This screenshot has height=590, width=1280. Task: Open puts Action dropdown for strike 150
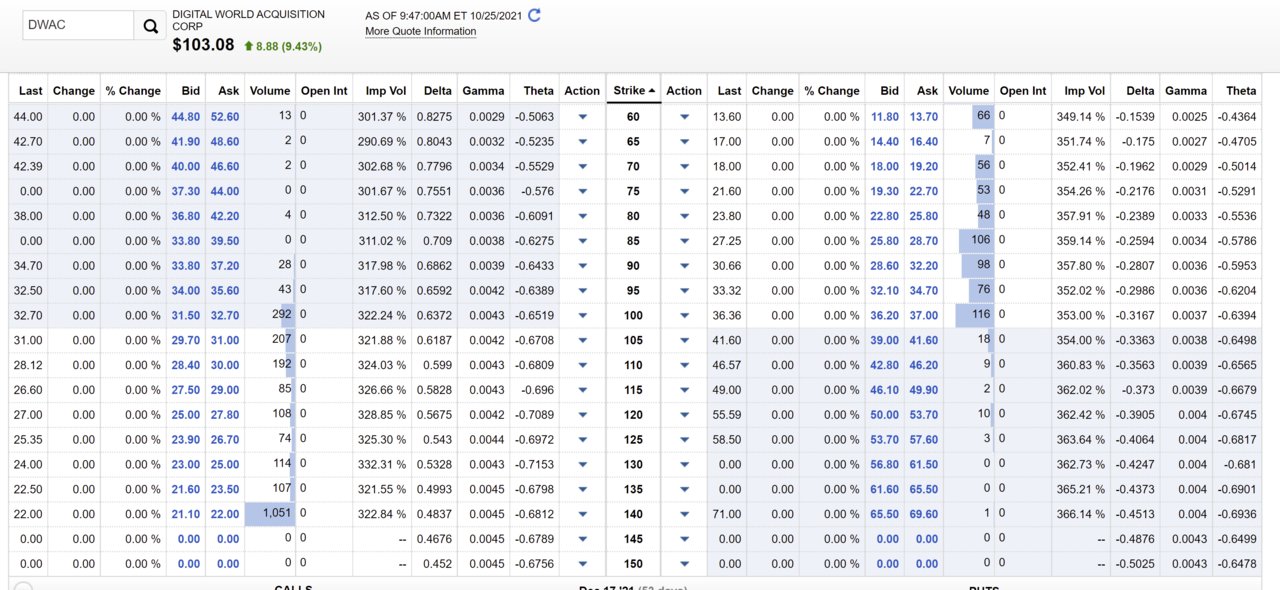click(684, 564)
